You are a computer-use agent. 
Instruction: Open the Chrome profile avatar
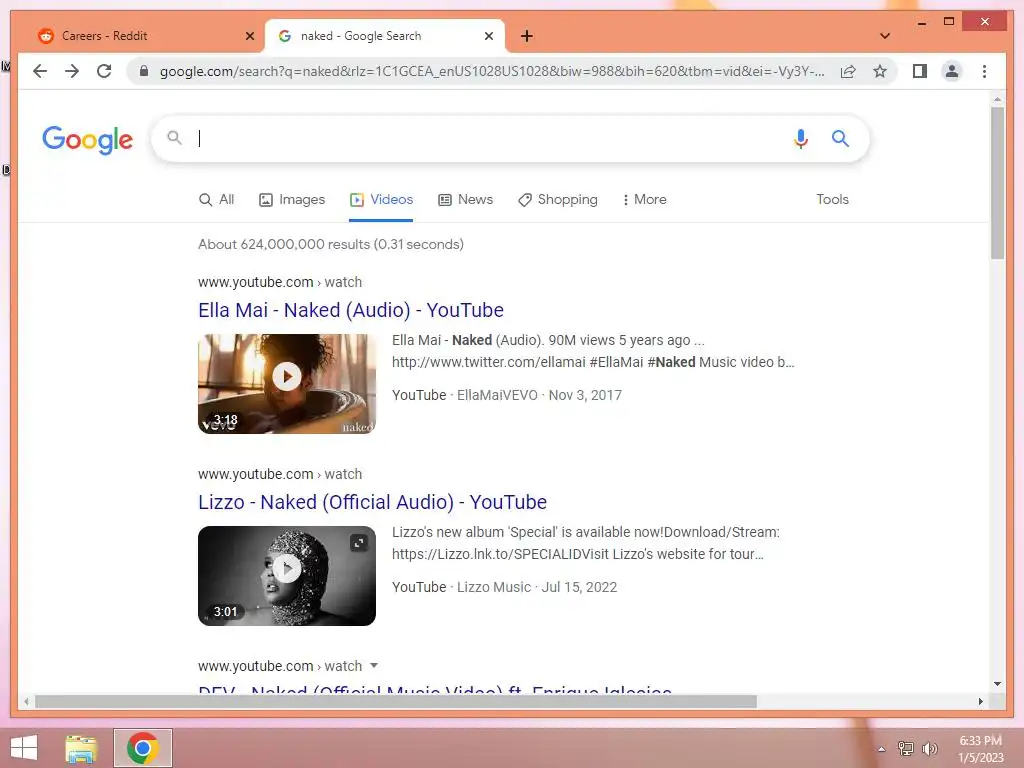[952, 71]
